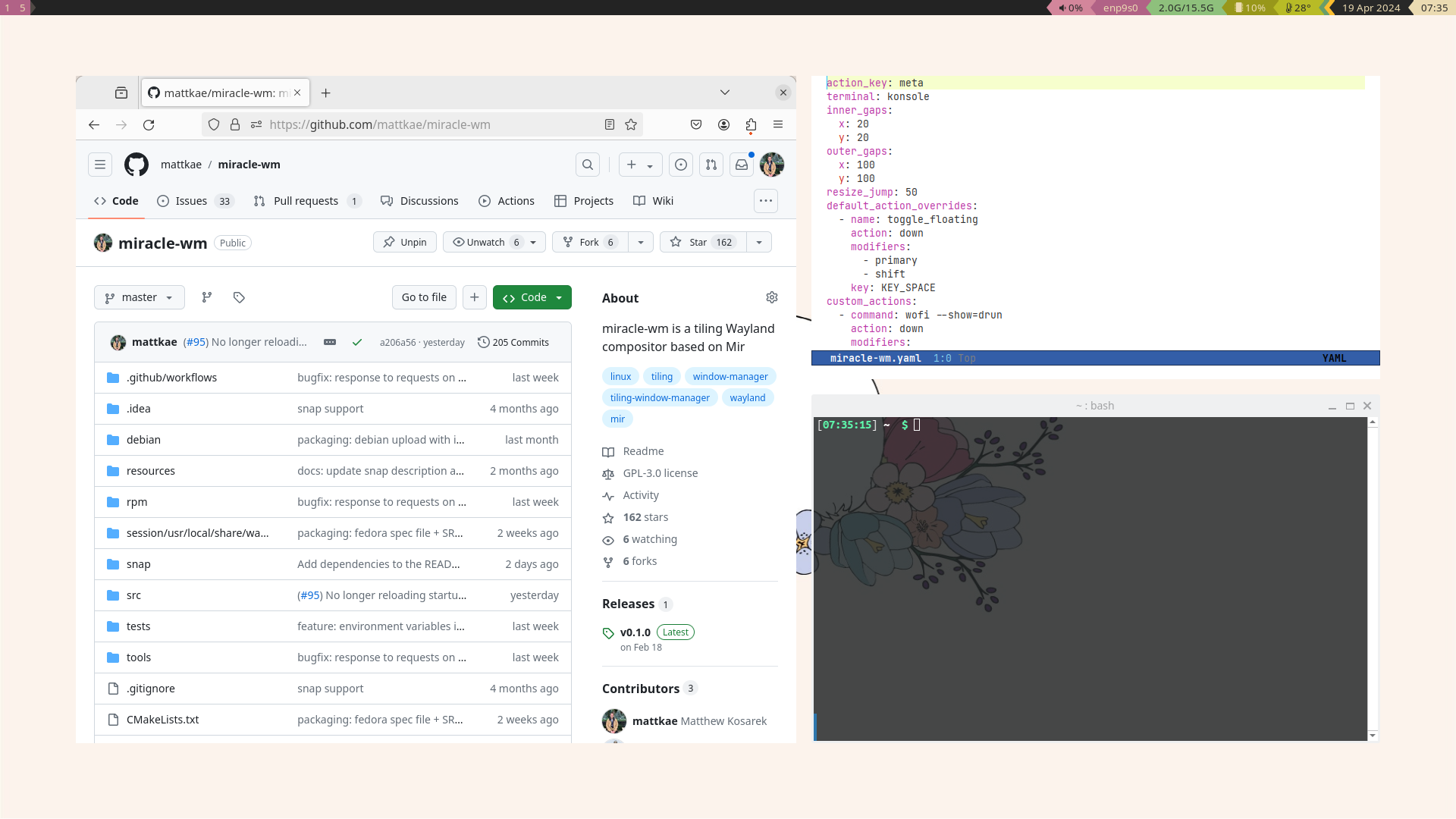Click the GitHub star icon for miracle-wm
The image size is (1456, 819).
676,241
